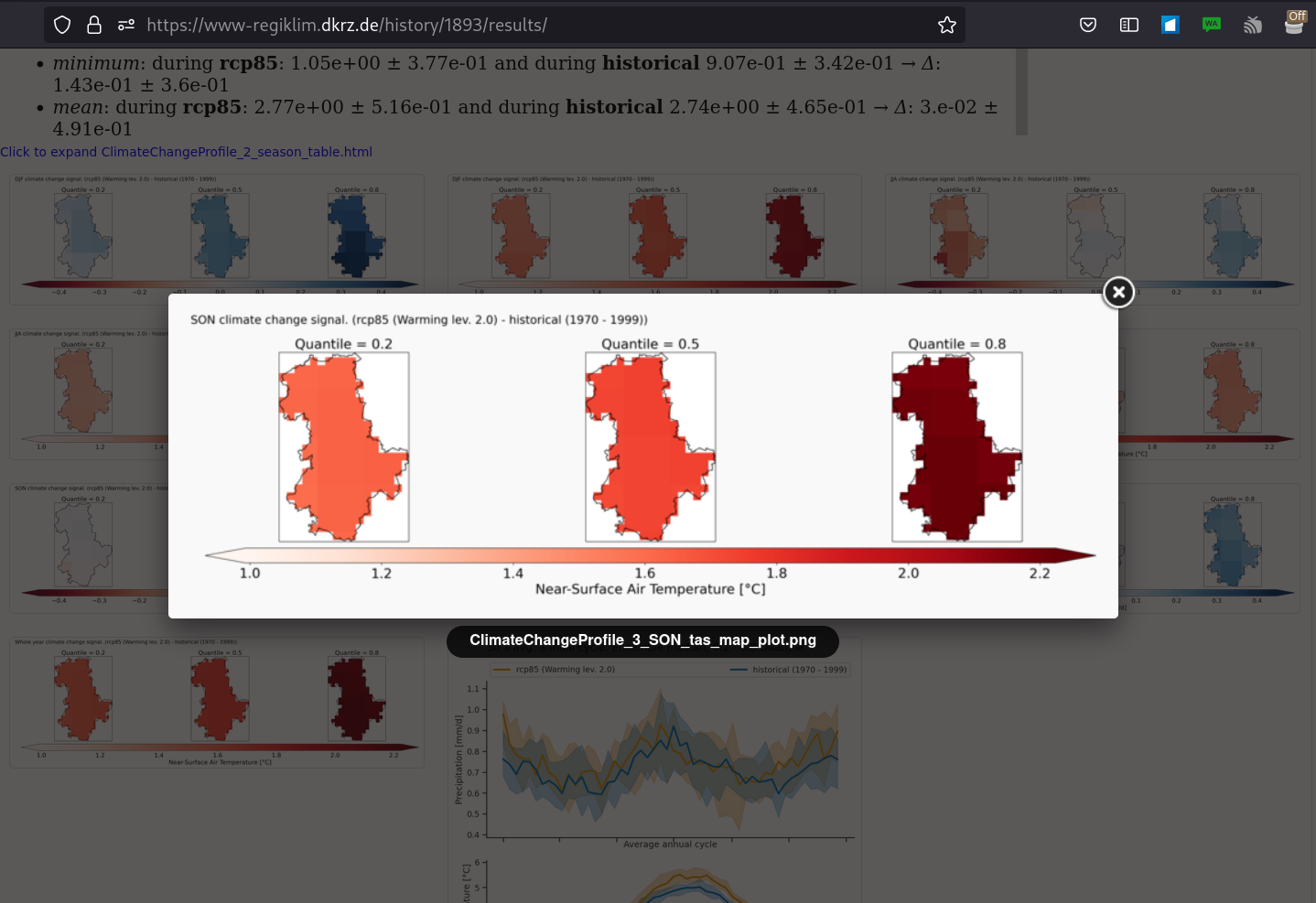Save page to Pocket
The width and height of the screenshot is (1316, 903).
pyautogui.click(x=1088, y=25)
